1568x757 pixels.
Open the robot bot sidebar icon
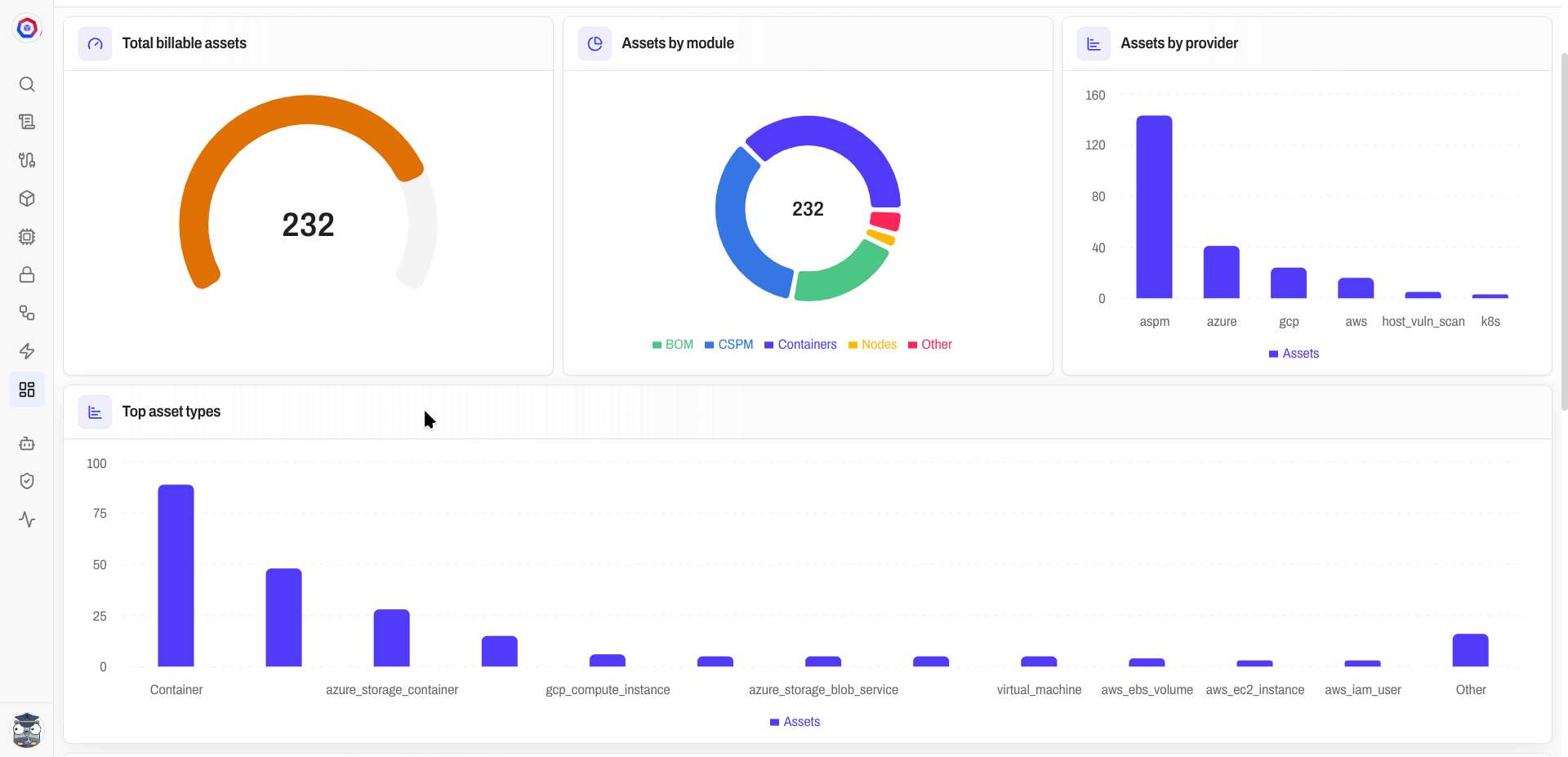tap(27, 443)
